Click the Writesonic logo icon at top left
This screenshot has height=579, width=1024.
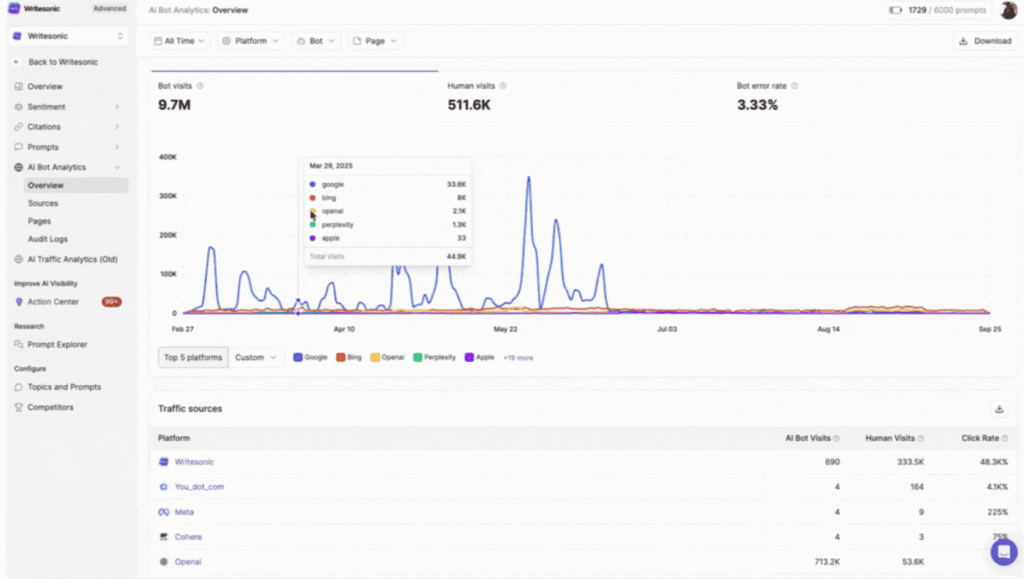coord(14,8)
